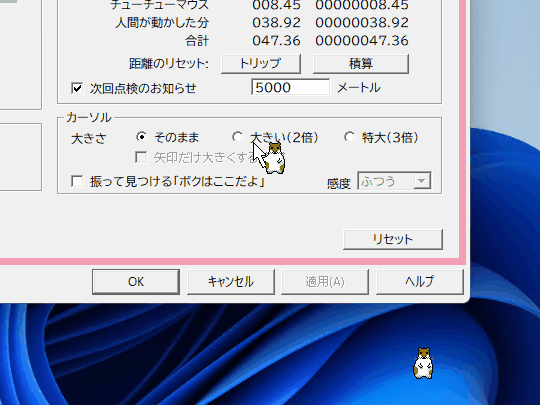
Task: Open ヘルプ button
Action: (x=420, y=282)
